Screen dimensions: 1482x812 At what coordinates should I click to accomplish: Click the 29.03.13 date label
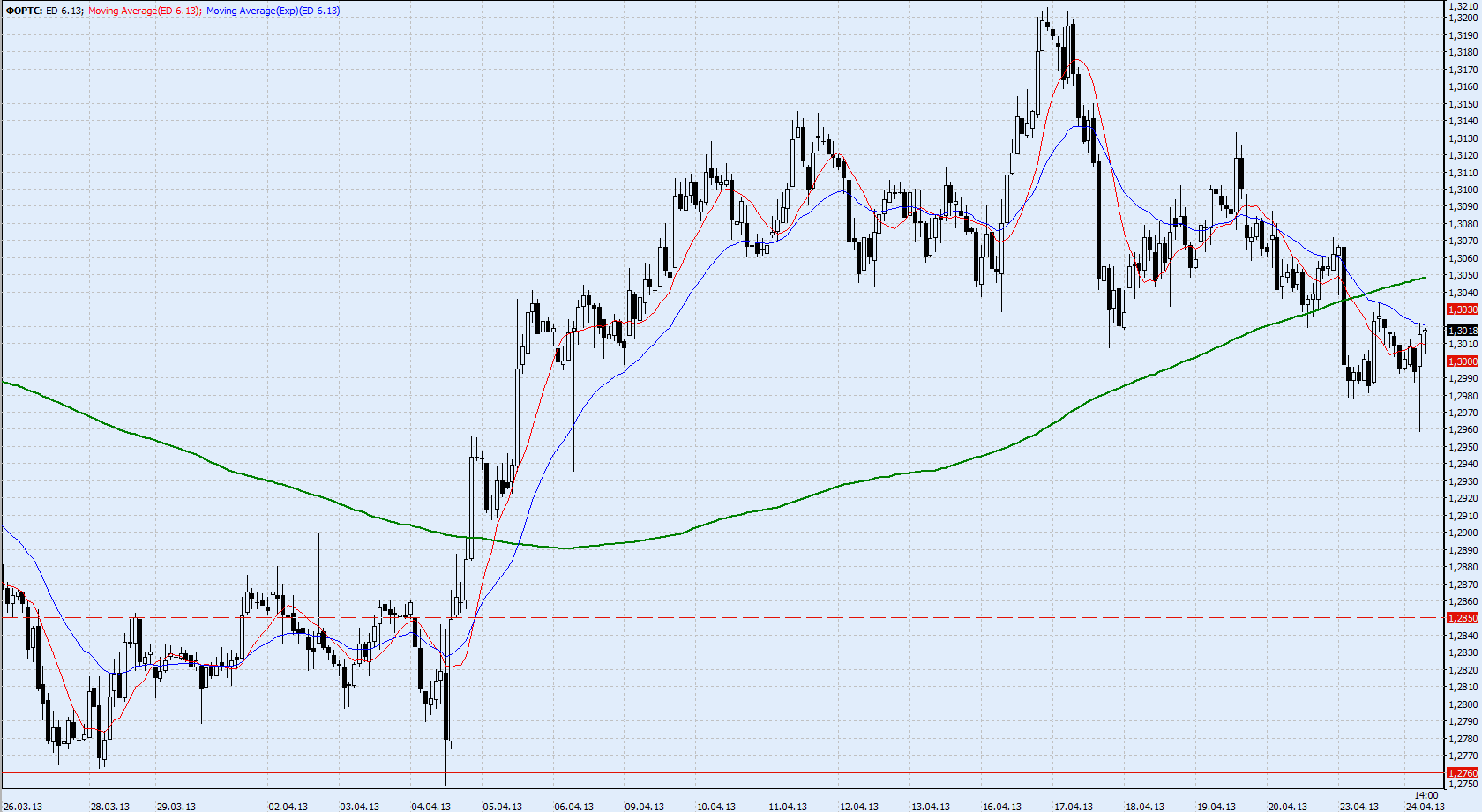[176, 806]
